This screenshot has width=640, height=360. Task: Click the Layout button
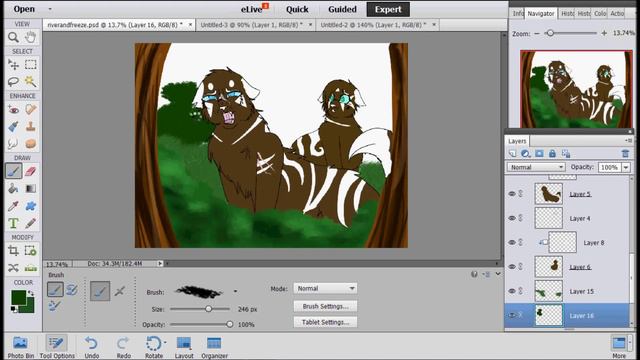pyautogui.click(x=184, y=347)
